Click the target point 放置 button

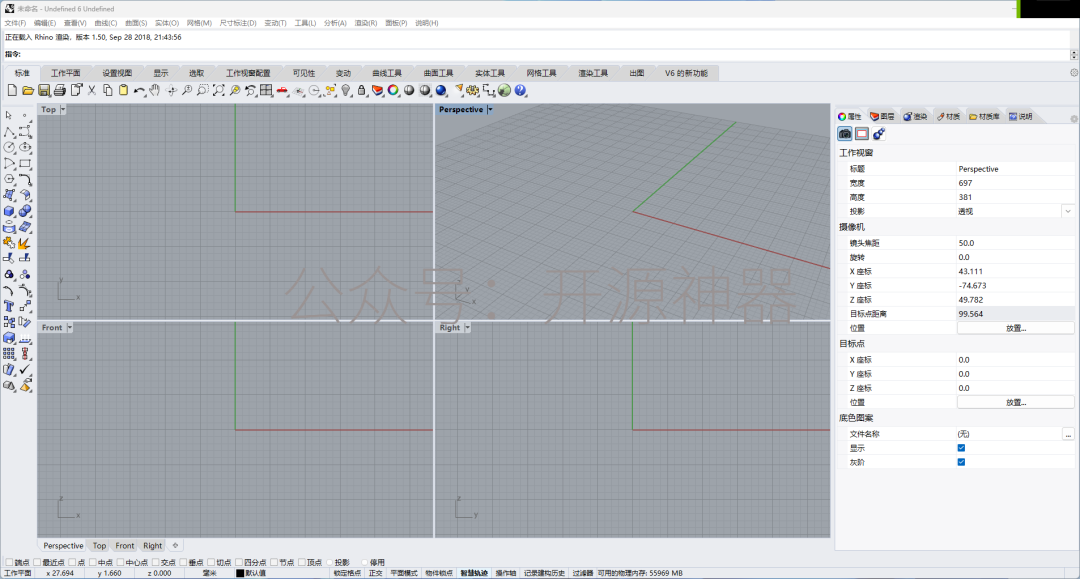(x=1015, y=403)
